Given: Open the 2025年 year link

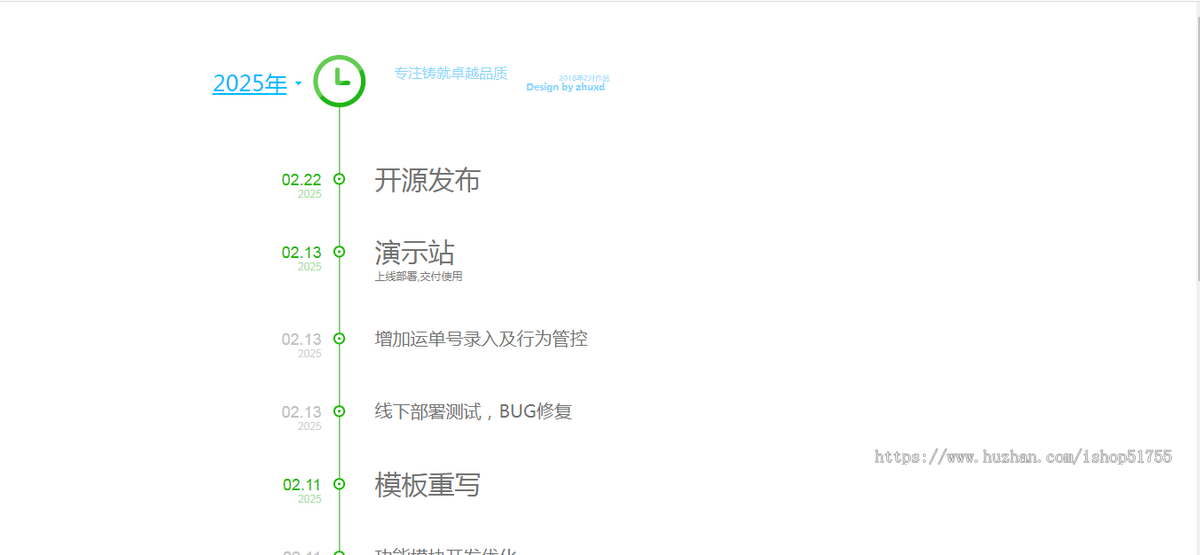Looking at the screenshot, I should pos(250,84).
